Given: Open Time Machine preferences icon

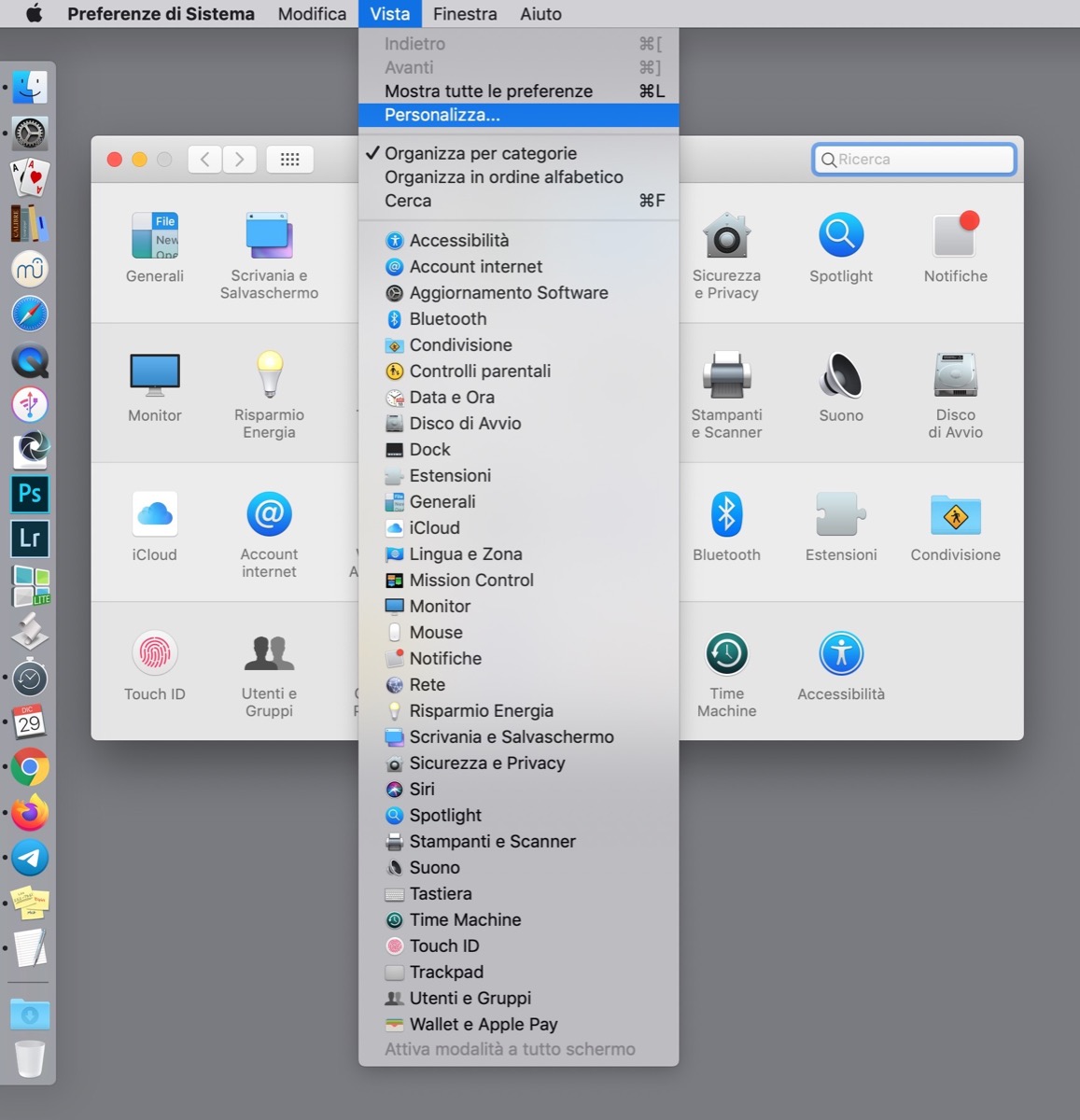Looking at the screenshot, I should point(726,655).
